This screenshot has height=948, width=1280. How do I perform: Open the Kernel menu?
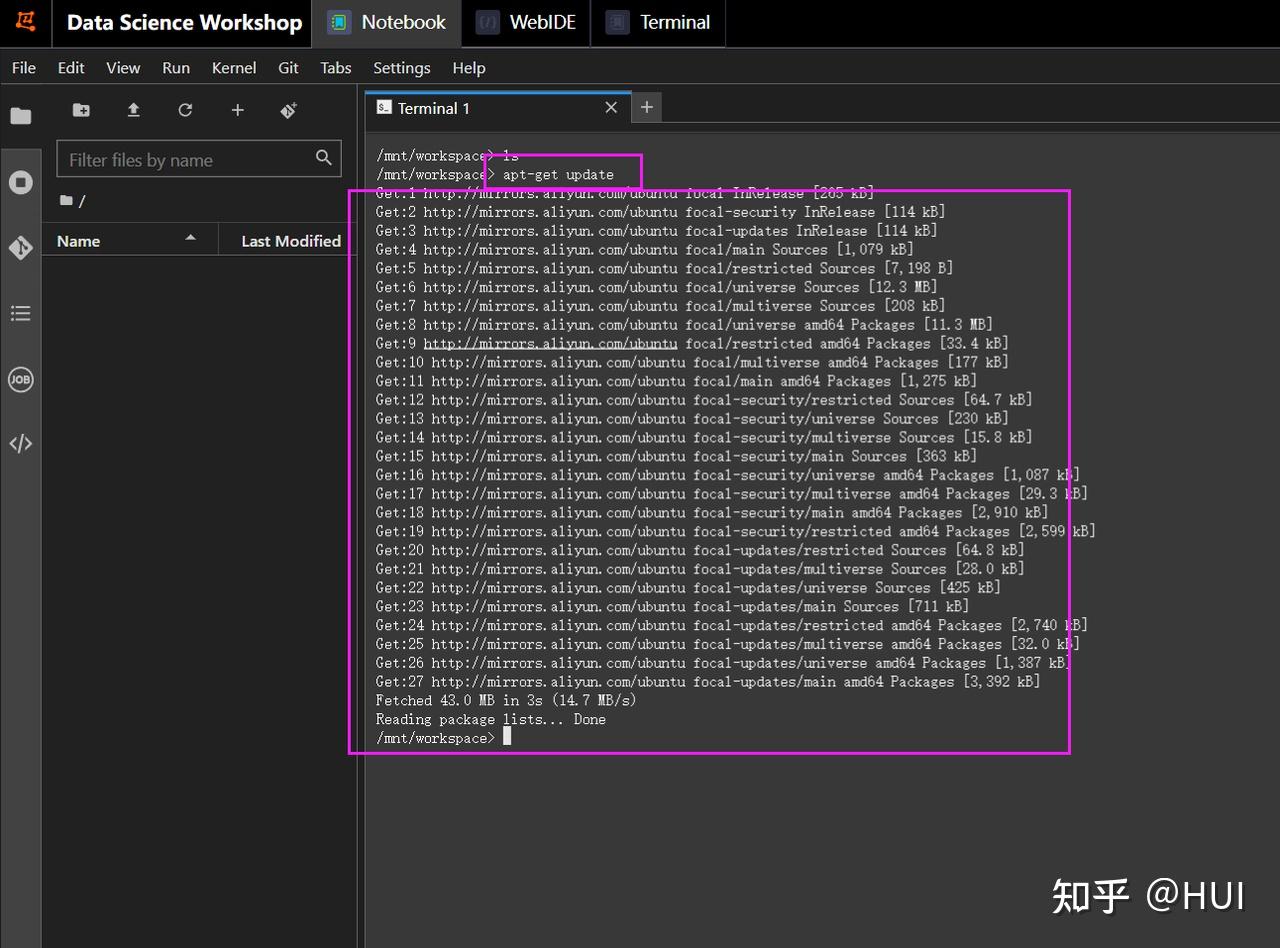coord(234,68)
